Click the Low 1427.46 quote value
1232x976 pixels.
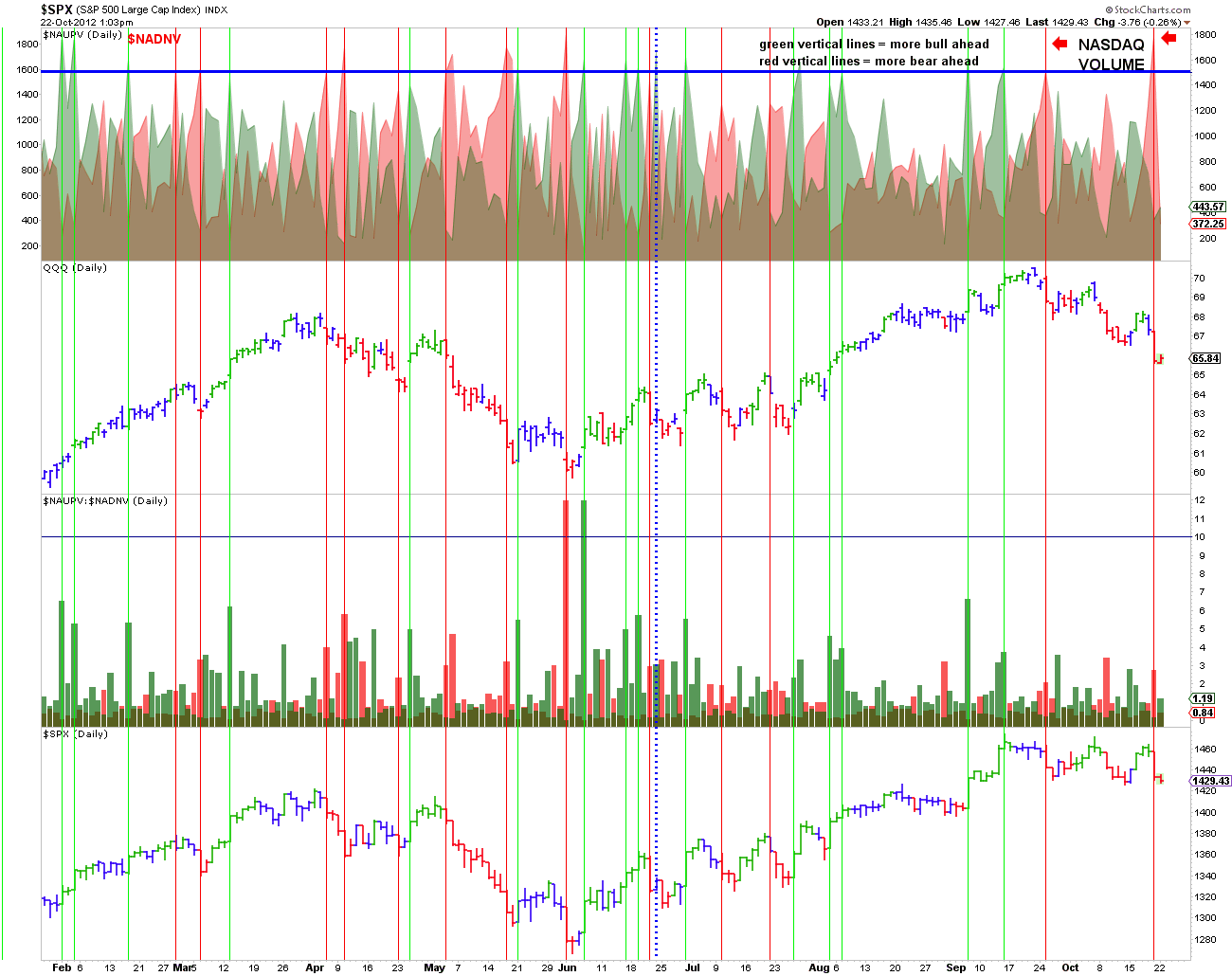[x=988, y=22]
